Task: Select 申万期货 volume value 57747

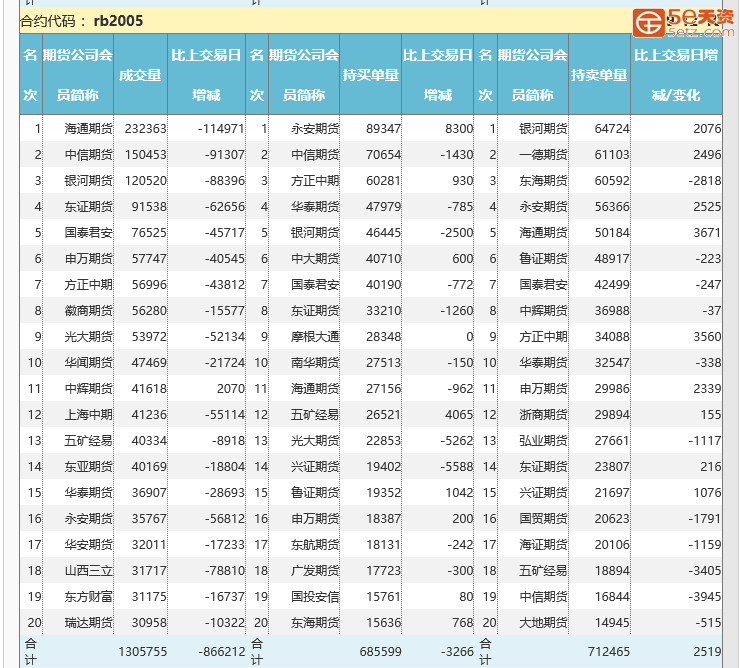Action: click(149, 258)
